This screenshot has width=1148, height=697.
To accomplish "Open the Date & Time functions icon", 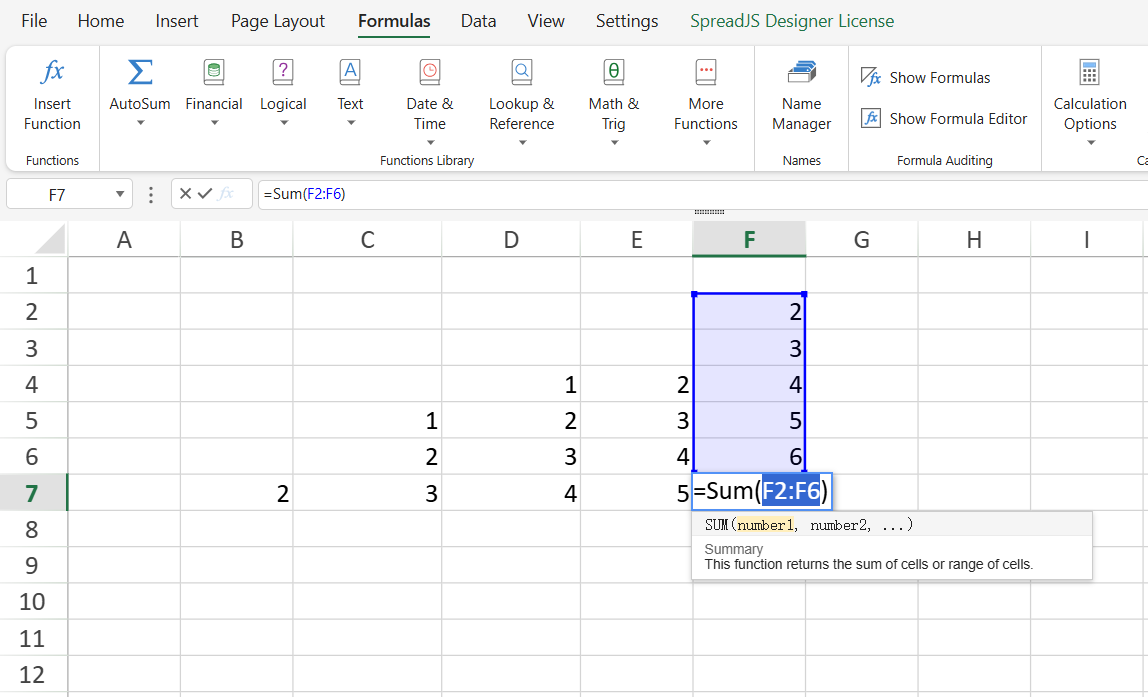I will pos(430,72).
